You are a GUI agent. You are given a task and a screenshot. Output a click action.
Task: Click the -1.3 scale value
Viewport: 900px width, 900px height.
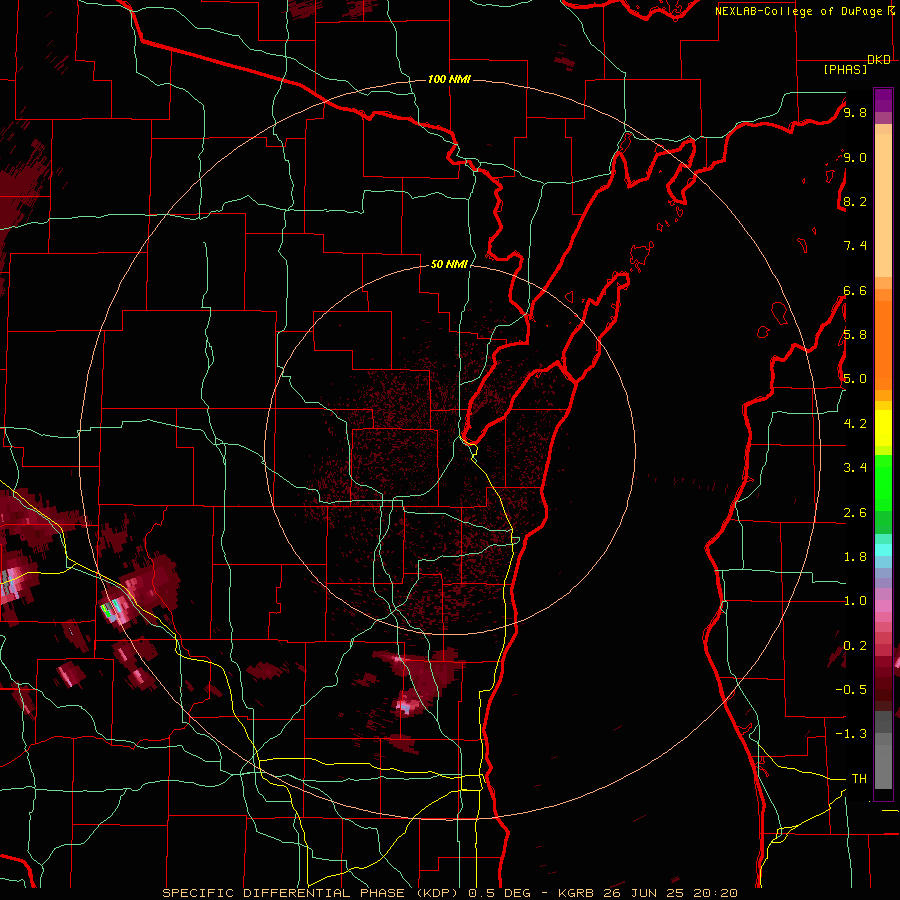click(x=851, y=735)
